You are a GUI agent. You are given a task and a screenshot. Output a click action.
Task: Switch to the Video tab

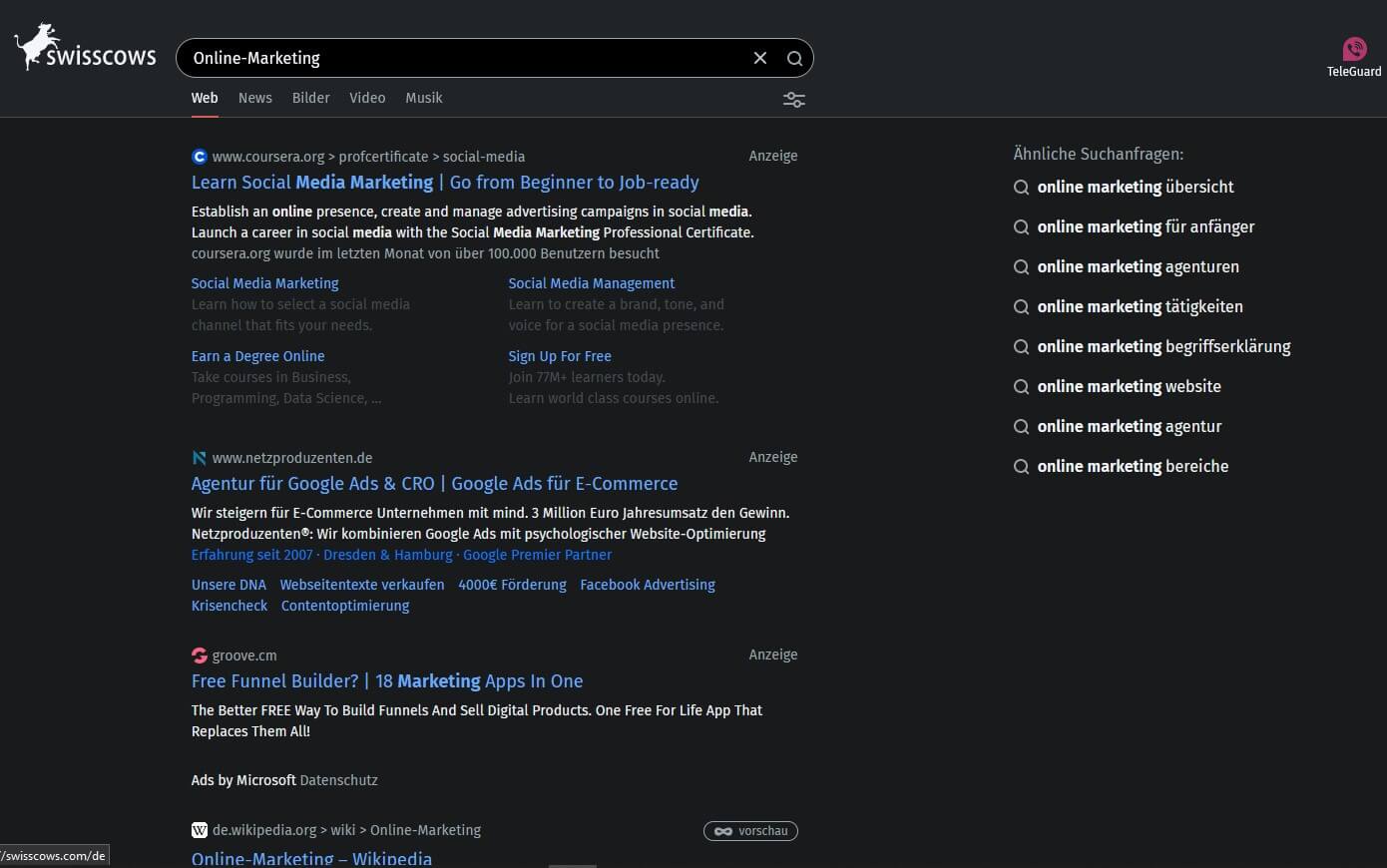(367, 98)
